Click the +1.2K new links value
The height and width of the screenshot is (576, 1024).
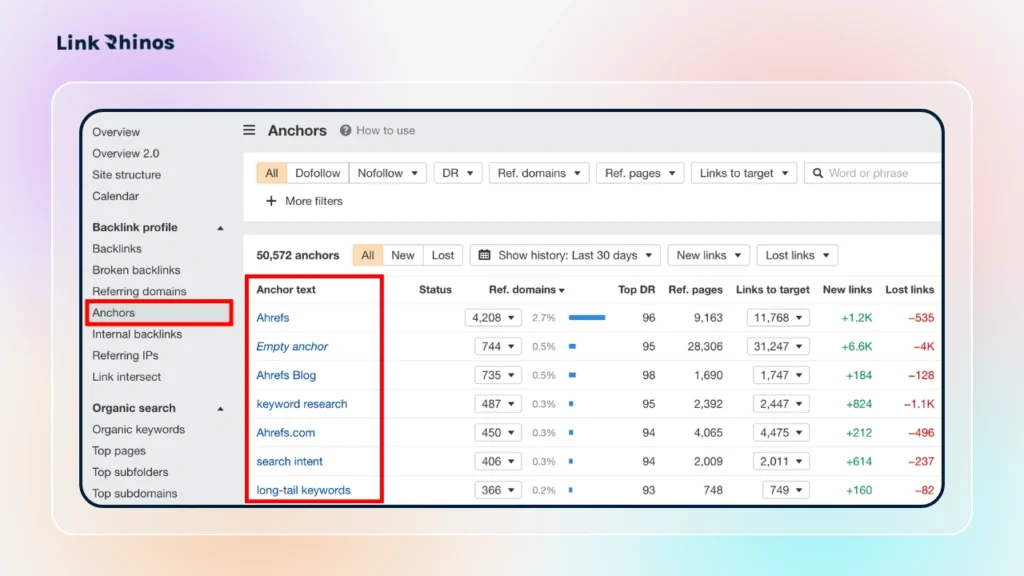click(x=856, y=318)
